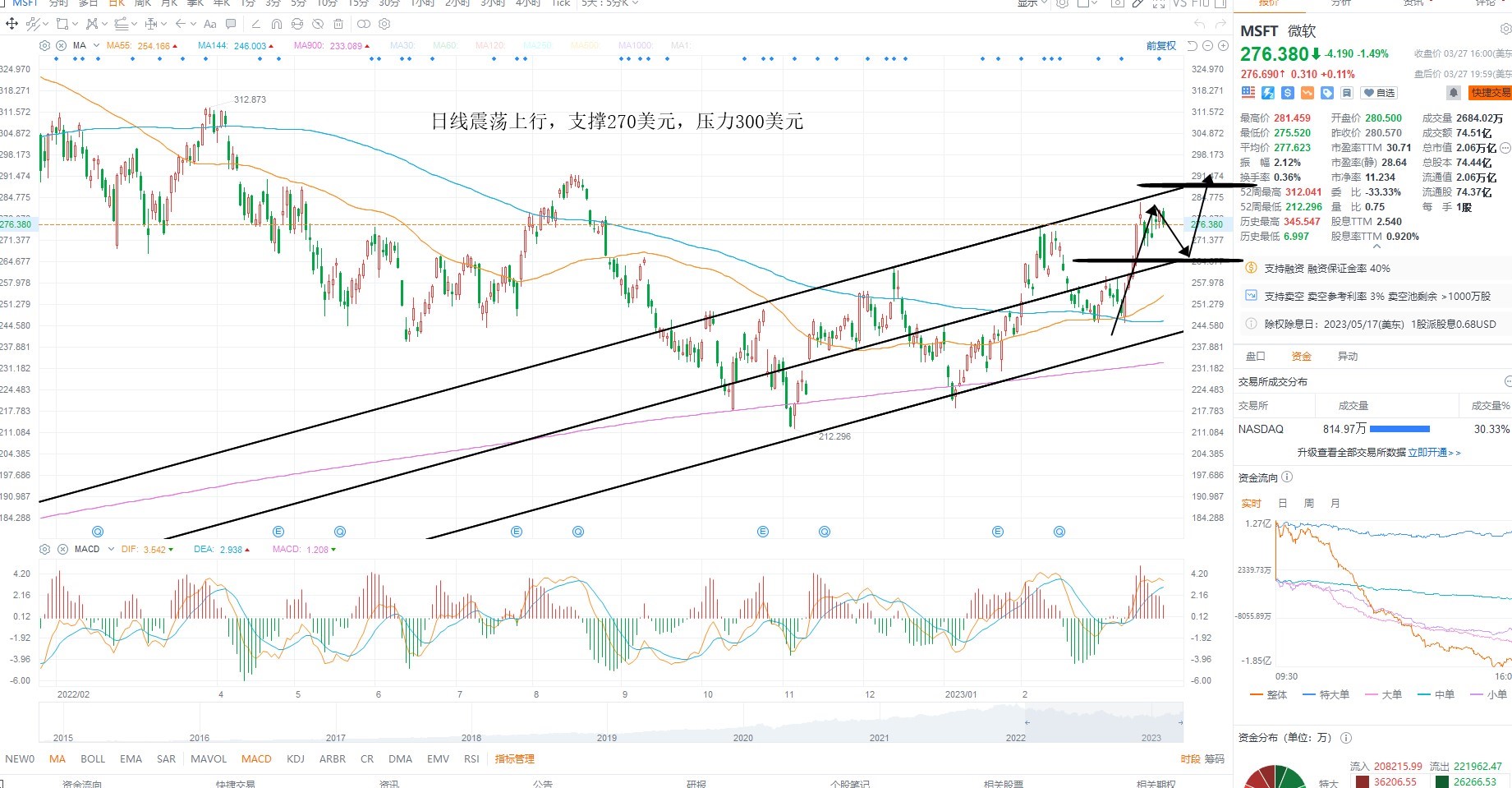Select the angle drawing tool
The image size is (1512, 788).
[x=255, y=24]
